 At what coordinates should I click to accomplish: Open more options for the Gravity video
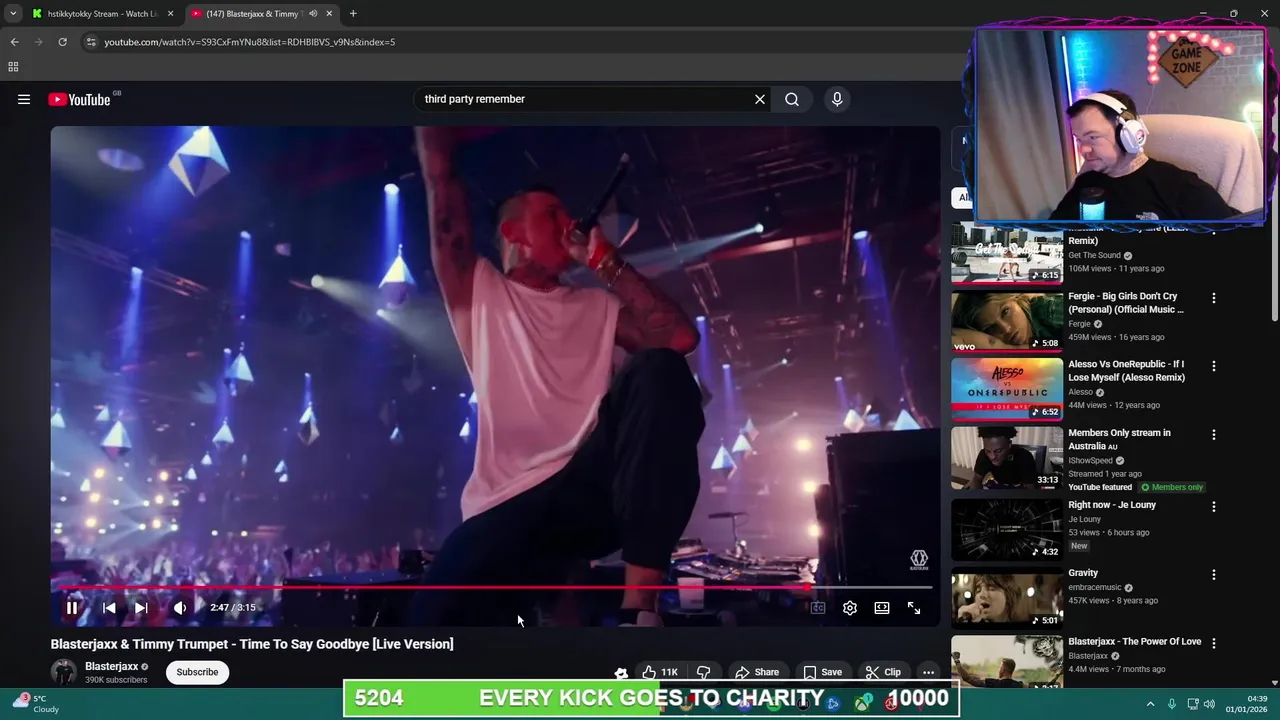1214,575
